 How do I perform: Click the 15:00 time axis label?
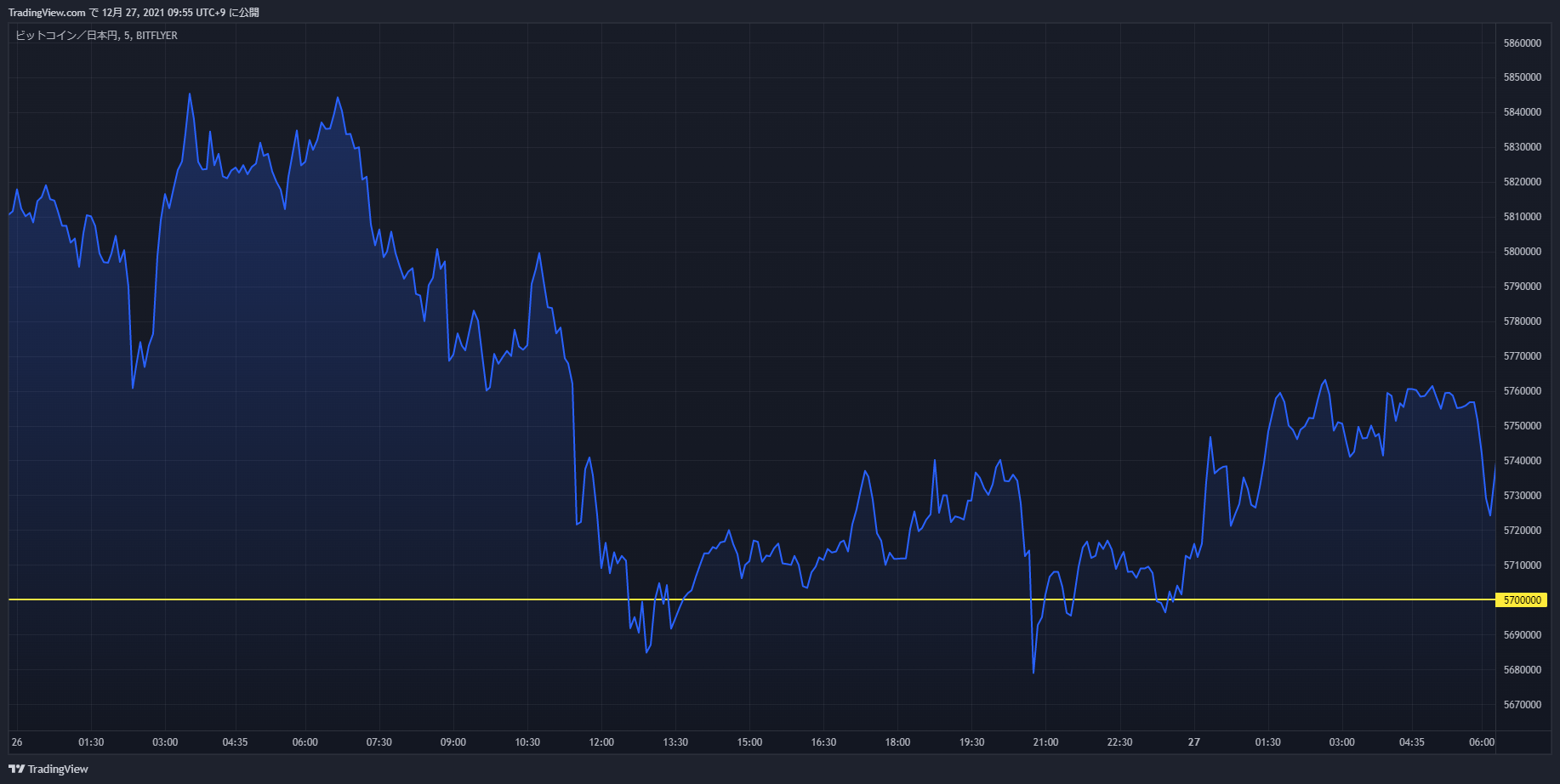749,742
